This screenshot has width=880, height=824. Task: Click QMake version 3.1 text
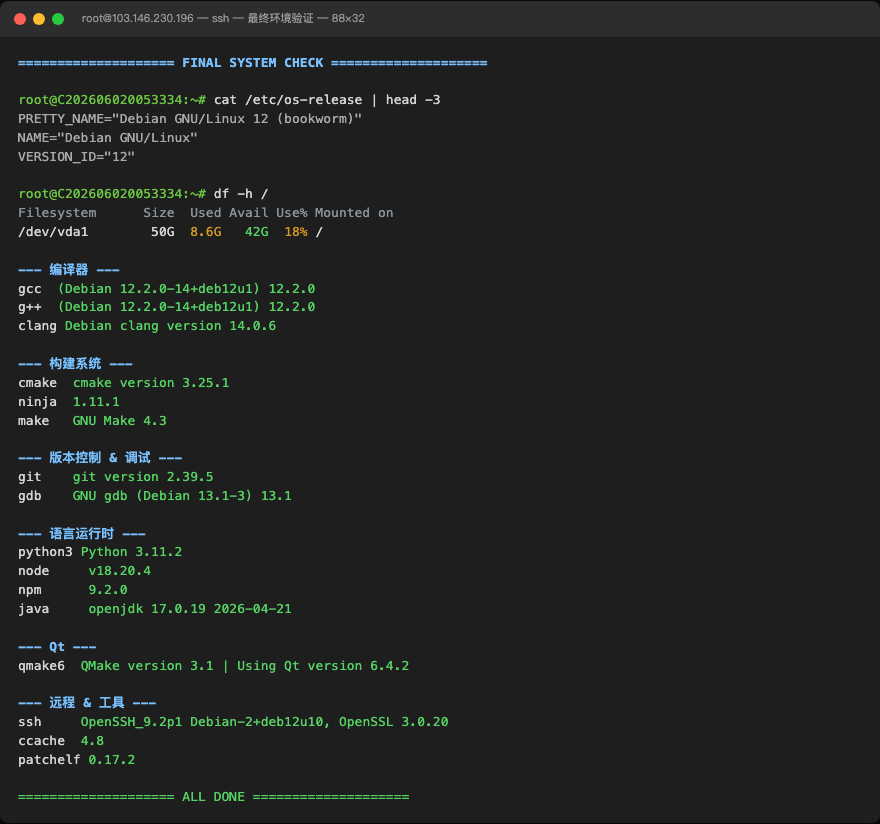pyautogui.click(x=147, y=666)
